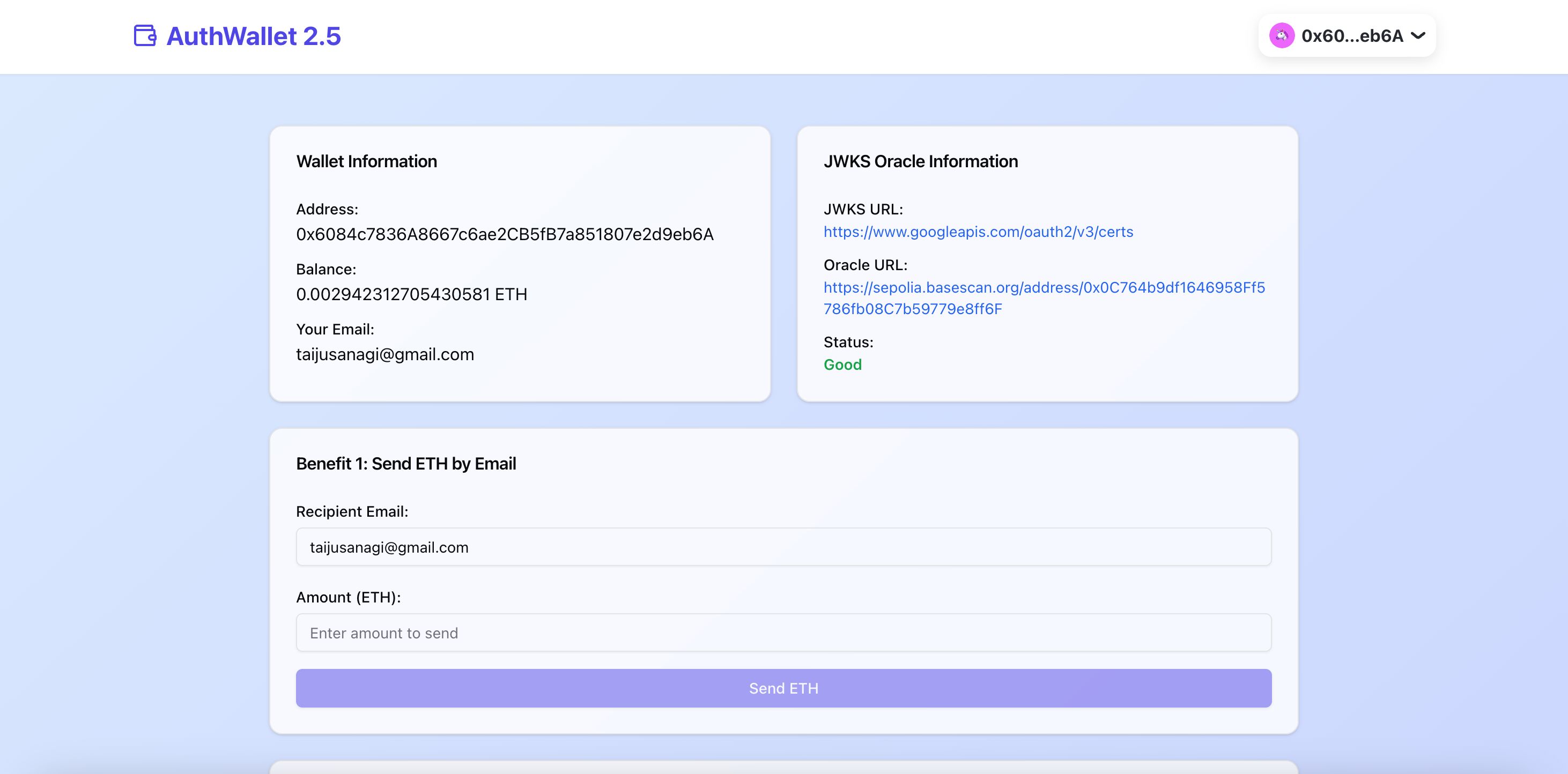This screenshot has width=1568, height=774.
Task: Select the wallet address 0x6084c7836A...eb6A text
Action: (x=505, y=234)
